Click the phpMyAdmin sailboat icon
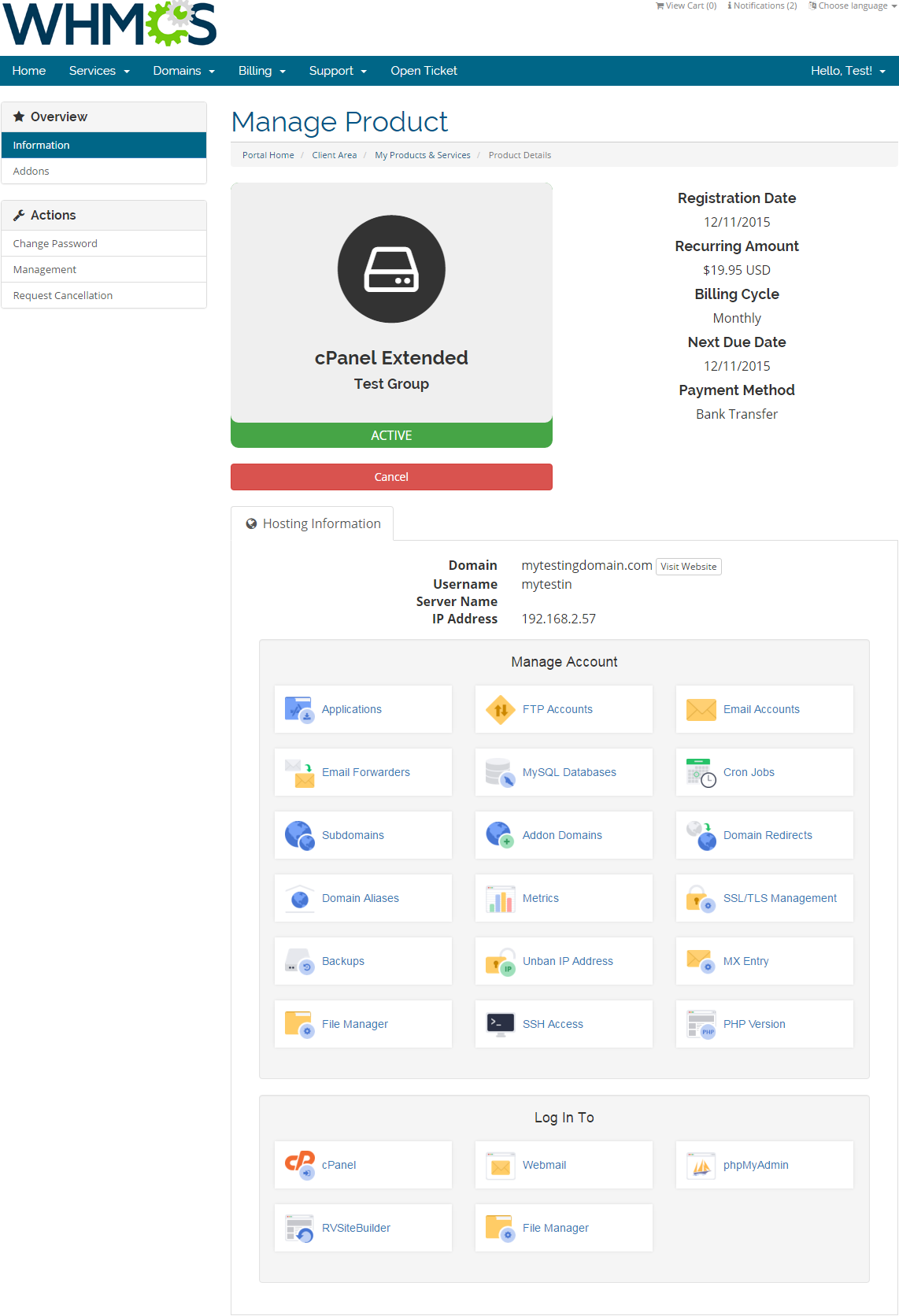Viewport: 899px width, 1316px height. 701,1165
